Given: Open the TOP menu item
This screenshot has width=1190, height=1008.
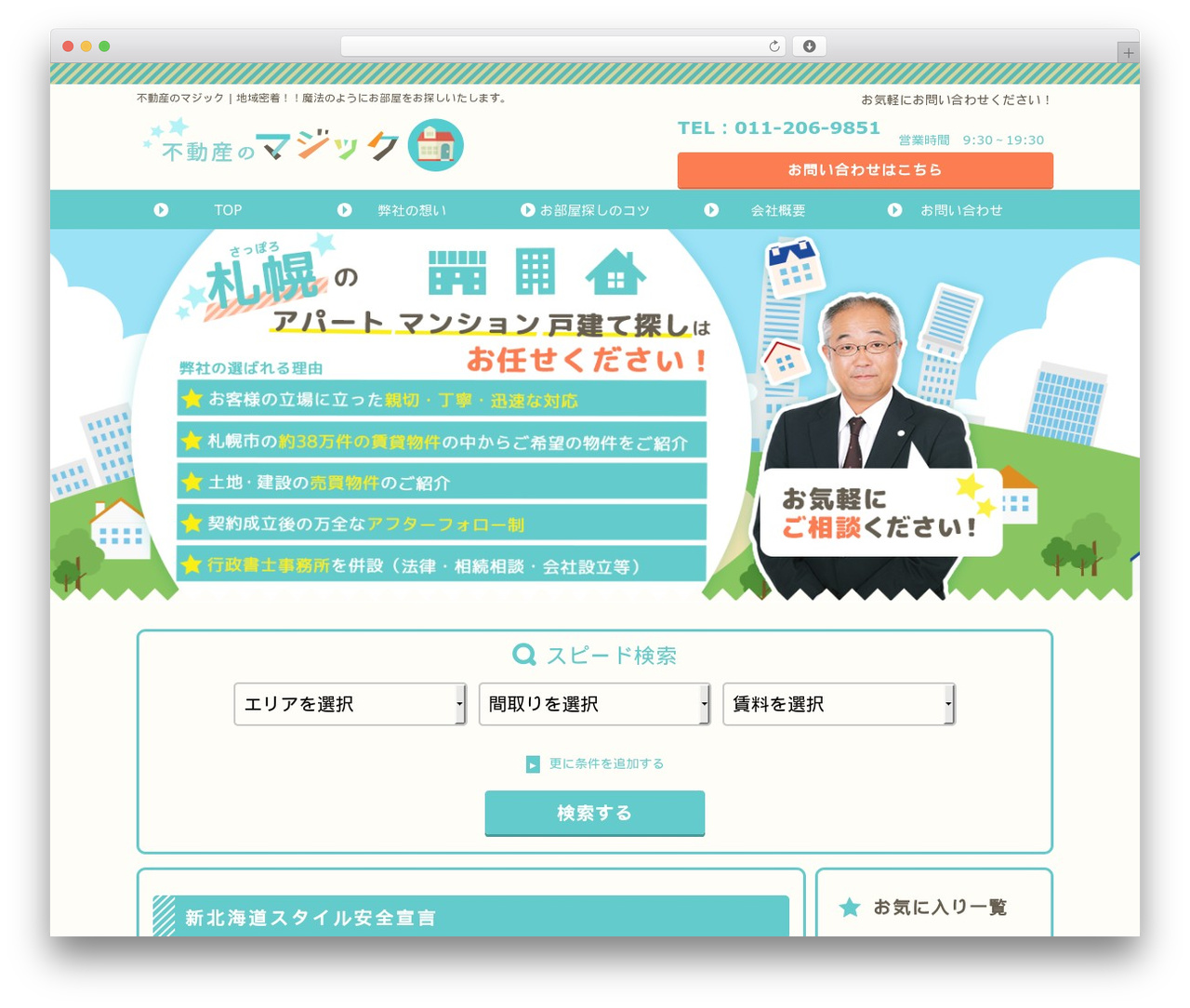Looking at the screenshot, I should click(x=228, y=210).
